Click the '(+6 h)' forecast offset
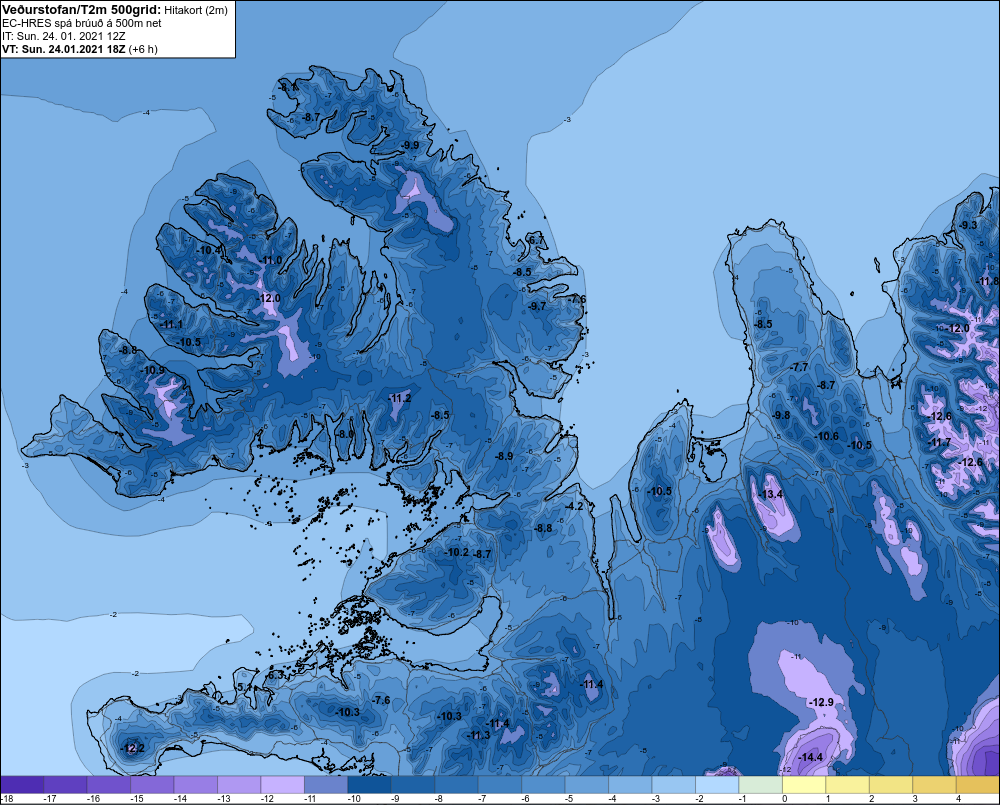The width and height of the screenshot is (1000, 805). click(143, 49)
